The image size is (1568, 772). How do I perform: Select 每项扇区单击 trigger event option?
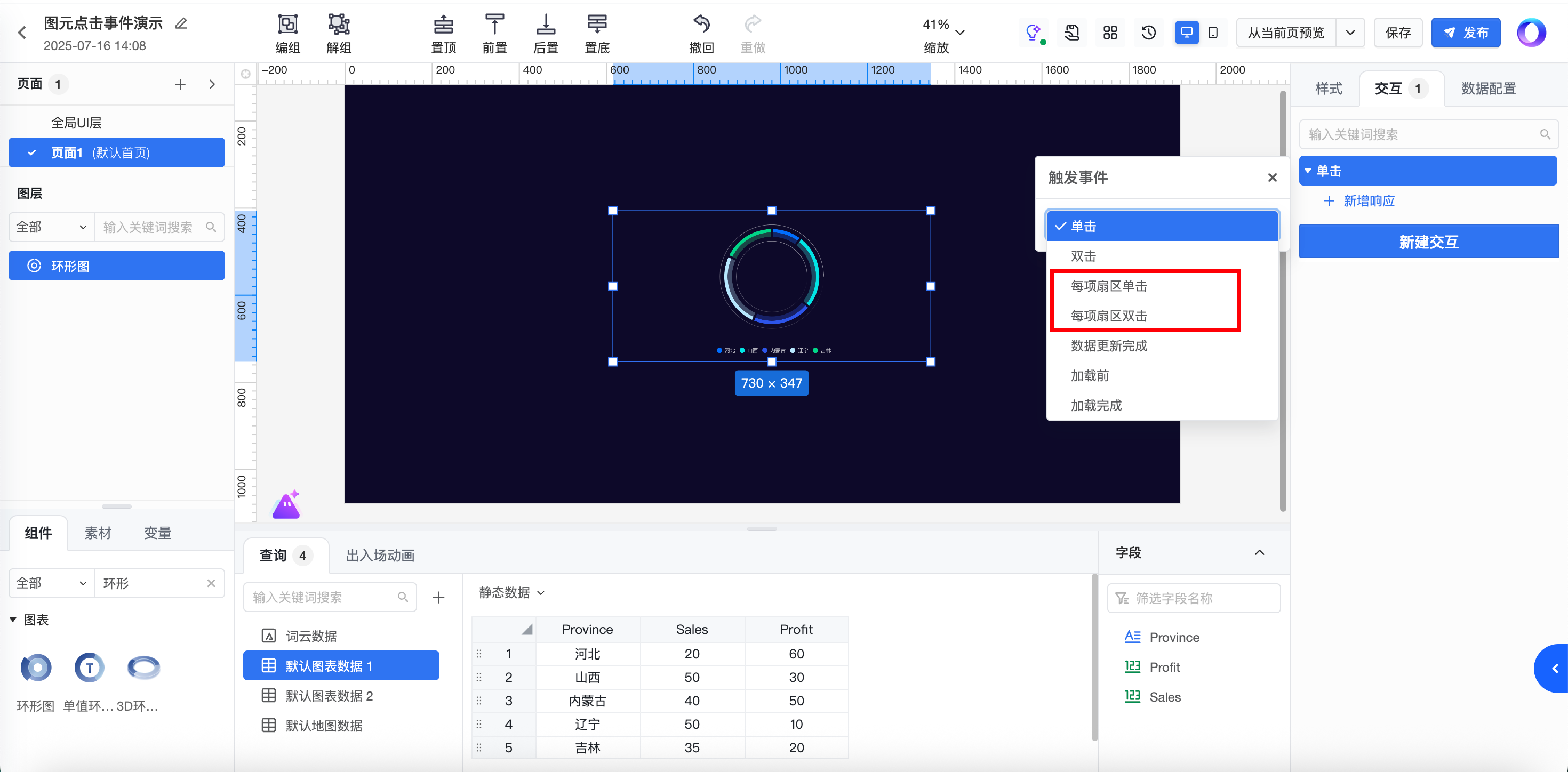point(1108,286)
